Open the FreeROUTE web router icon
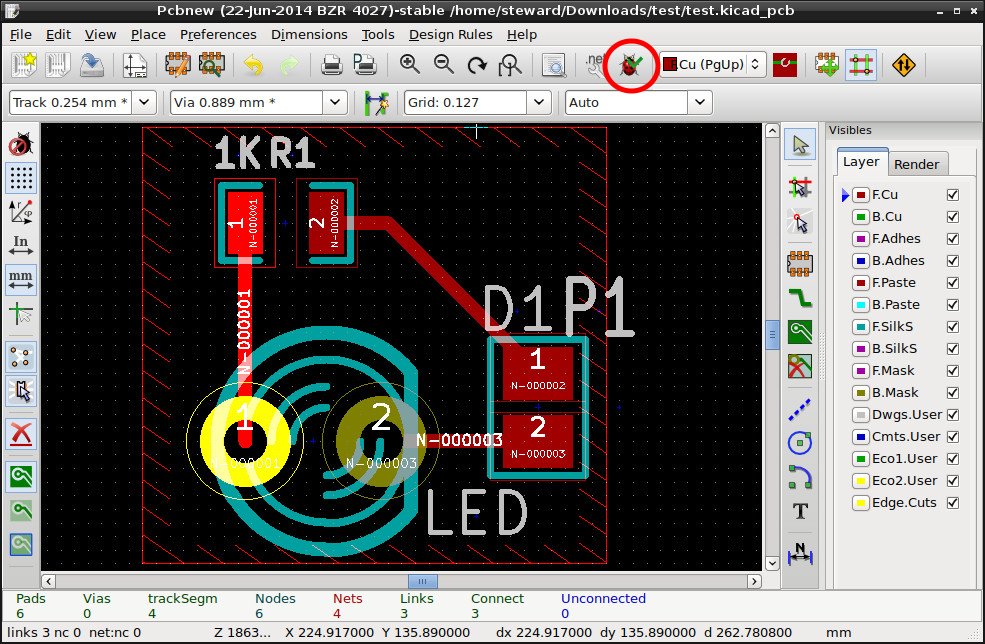This screenshot has width=985, height=644. pos(903,65)
